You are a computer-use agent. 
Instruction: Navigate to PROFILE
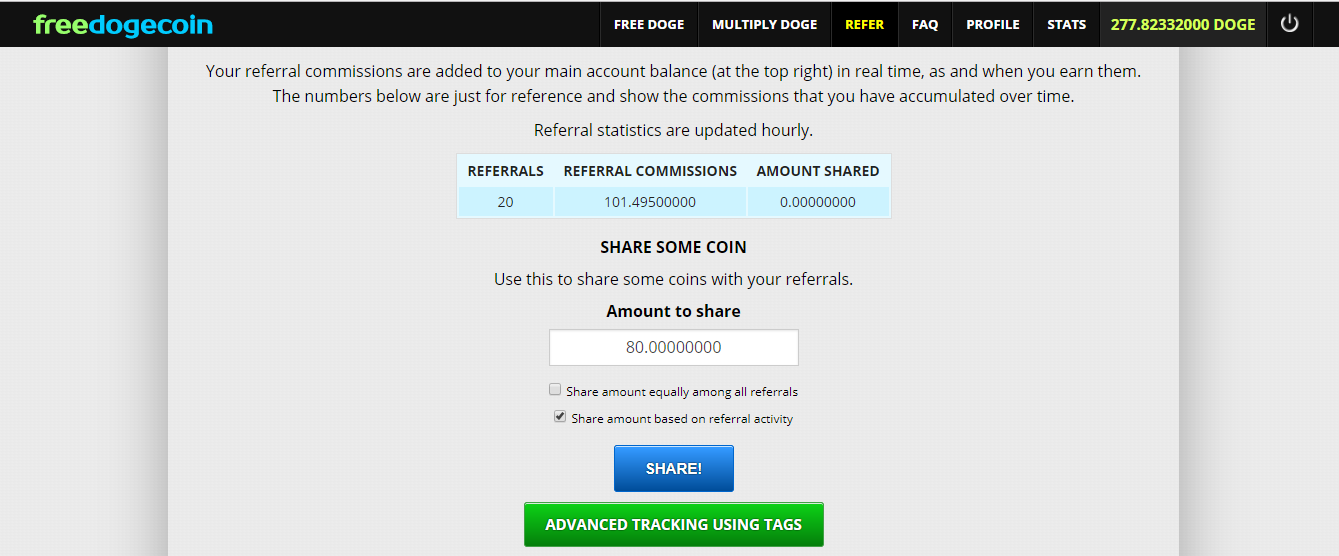(x=993, y=24)
